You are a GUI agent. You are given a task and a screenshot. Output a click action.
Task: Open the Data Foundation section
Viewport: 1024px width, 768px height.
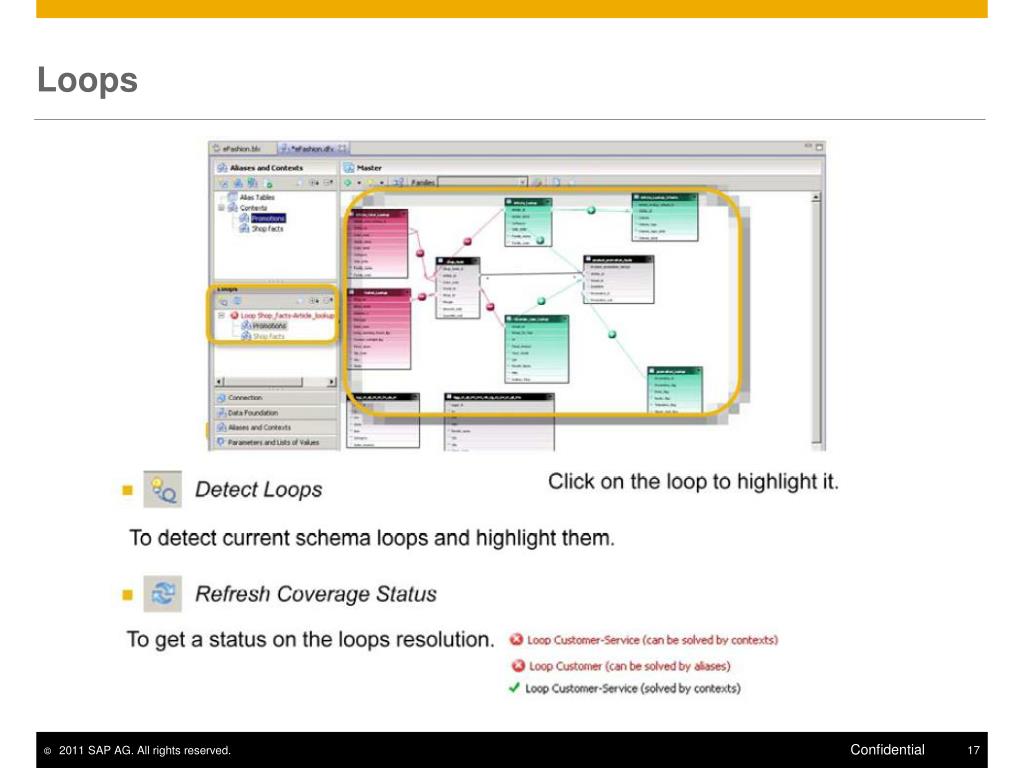click(275, 413)
